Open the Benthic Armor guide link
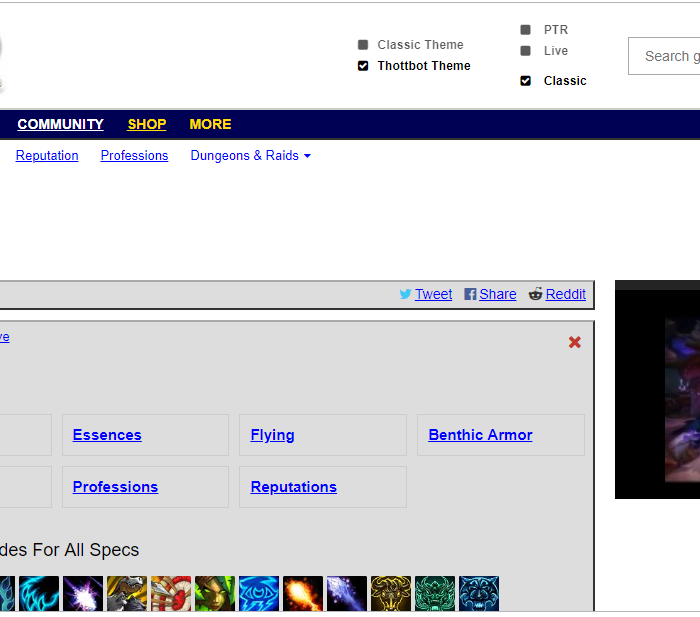The image size is (700, 617). click(x=480, y=435)
